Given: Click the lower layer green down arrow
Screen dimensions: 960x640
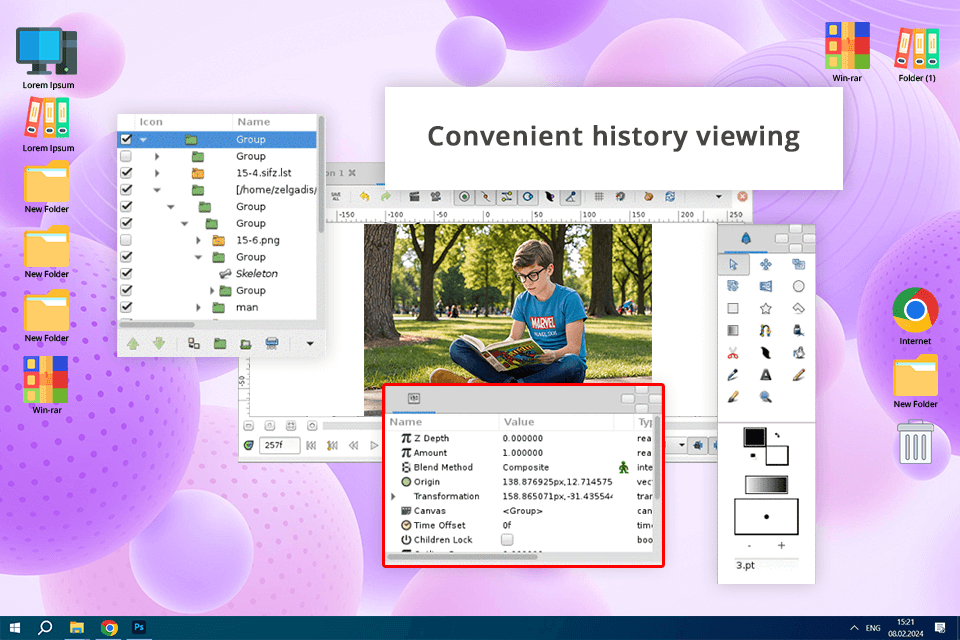Looking at the screenshot, I should pyautogui.click(x=157, y=343).
